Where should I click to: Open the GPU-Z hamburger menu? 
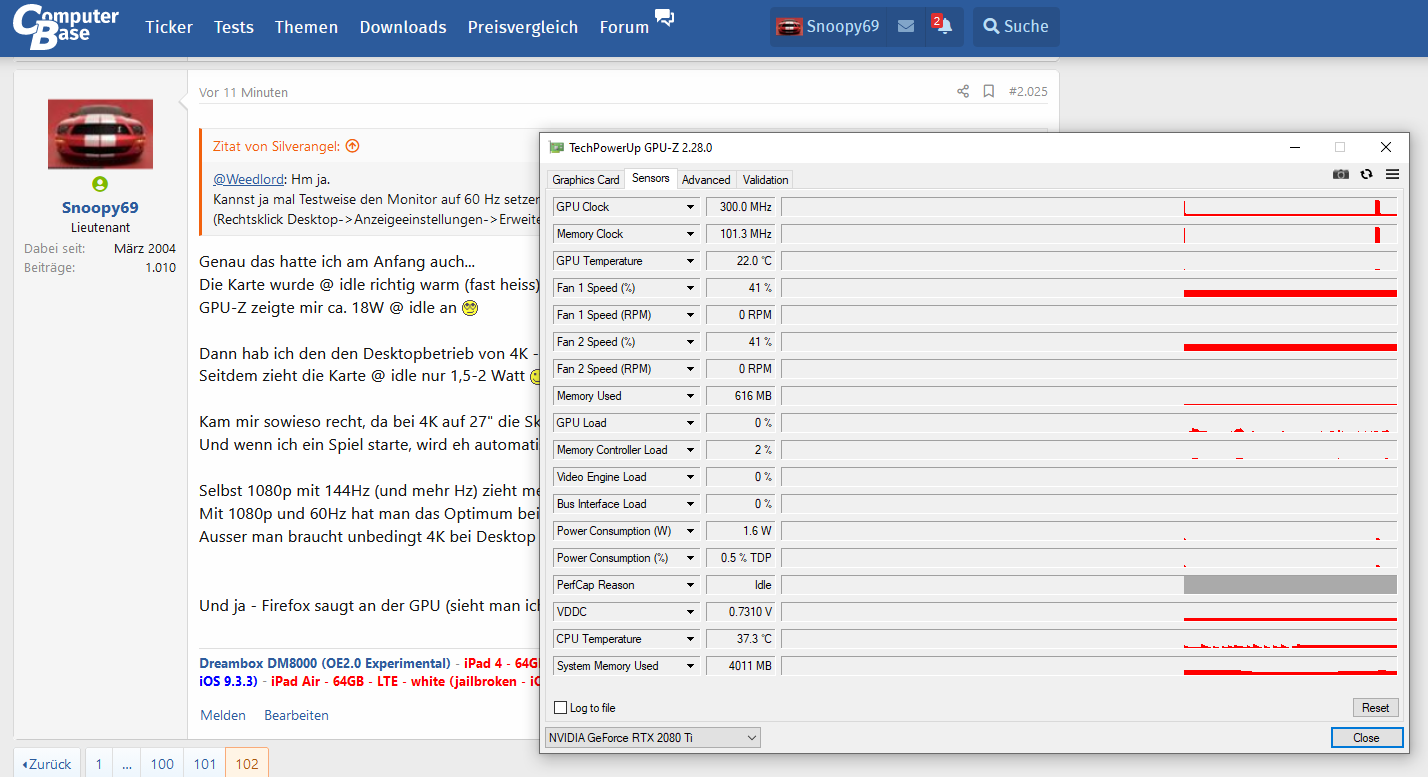coord(1392,174)
